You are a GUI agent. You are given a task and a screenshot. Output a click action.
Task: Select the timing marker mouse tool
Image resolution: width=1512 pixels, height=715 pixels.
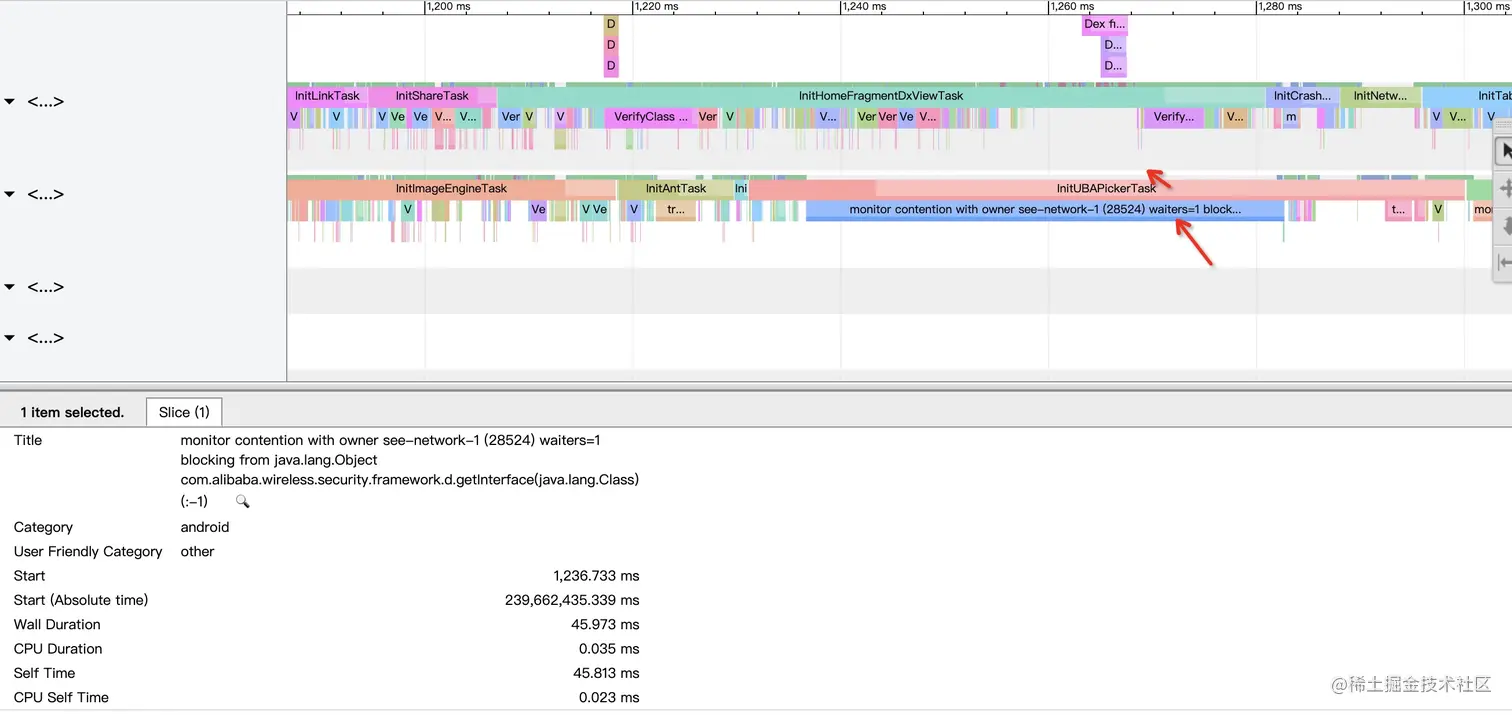(x=1503, y=262)
